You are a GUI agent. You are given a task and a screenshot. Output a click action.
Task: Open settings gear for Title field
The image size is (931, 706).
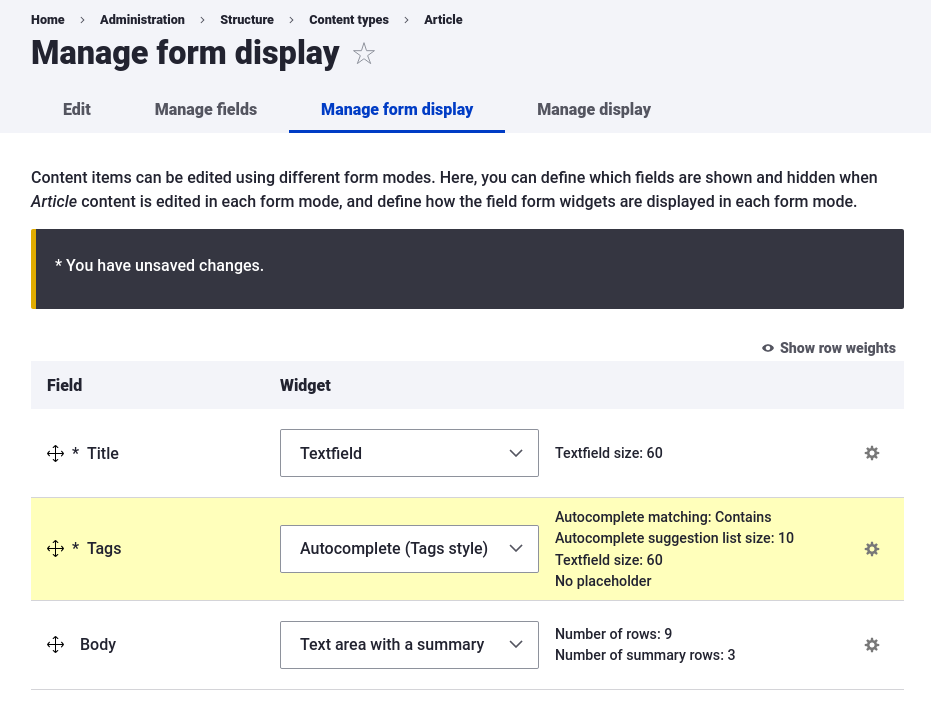871,453
